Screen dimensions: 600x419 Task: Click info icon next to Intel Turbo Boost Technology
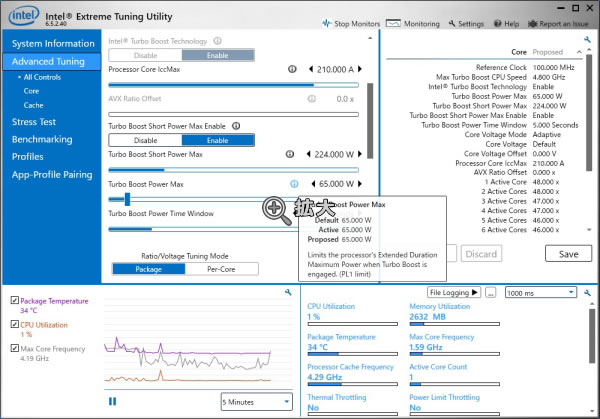[x=217, y=41]
